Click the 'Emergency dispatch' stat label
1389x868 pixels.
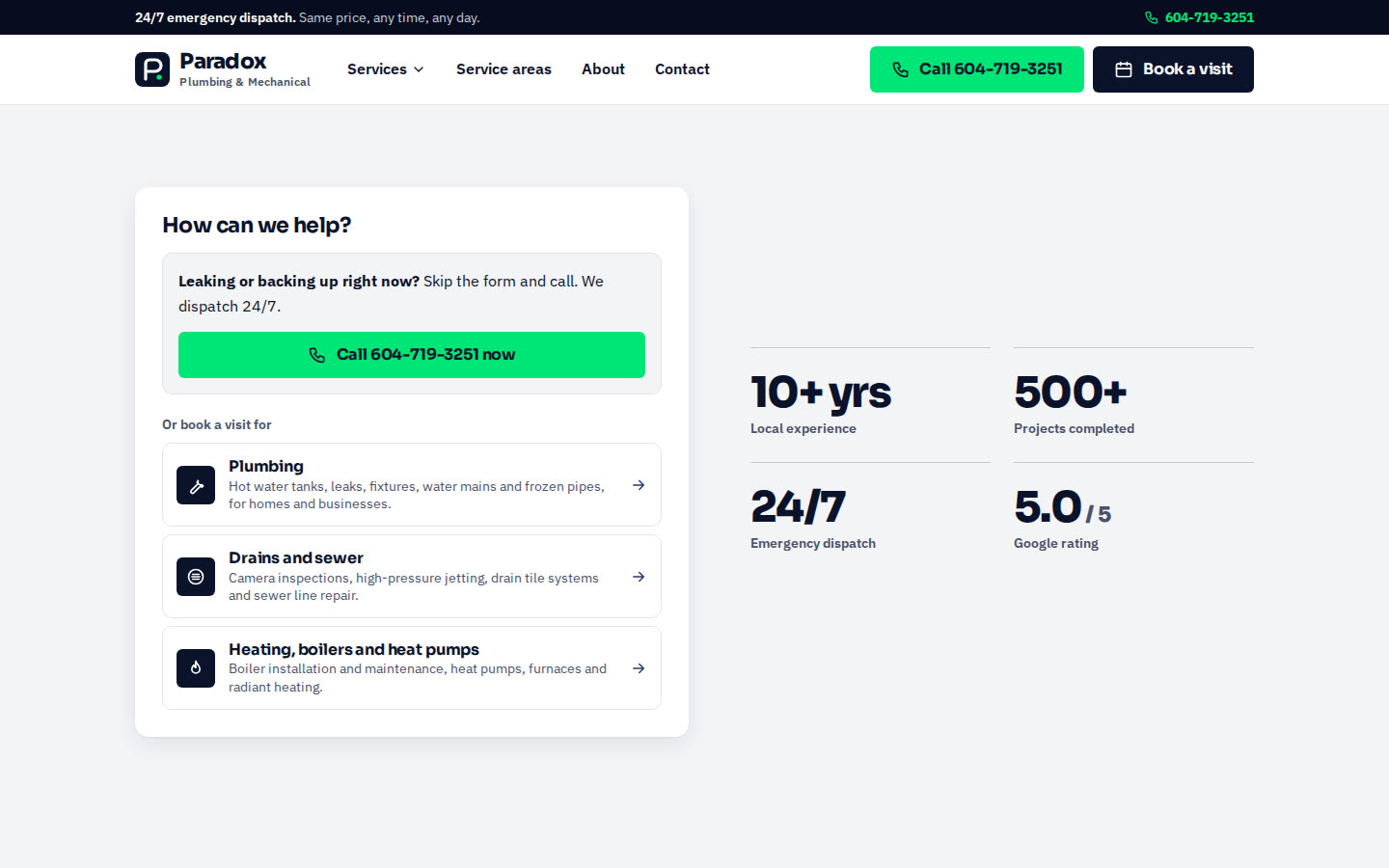coord(813,543)
